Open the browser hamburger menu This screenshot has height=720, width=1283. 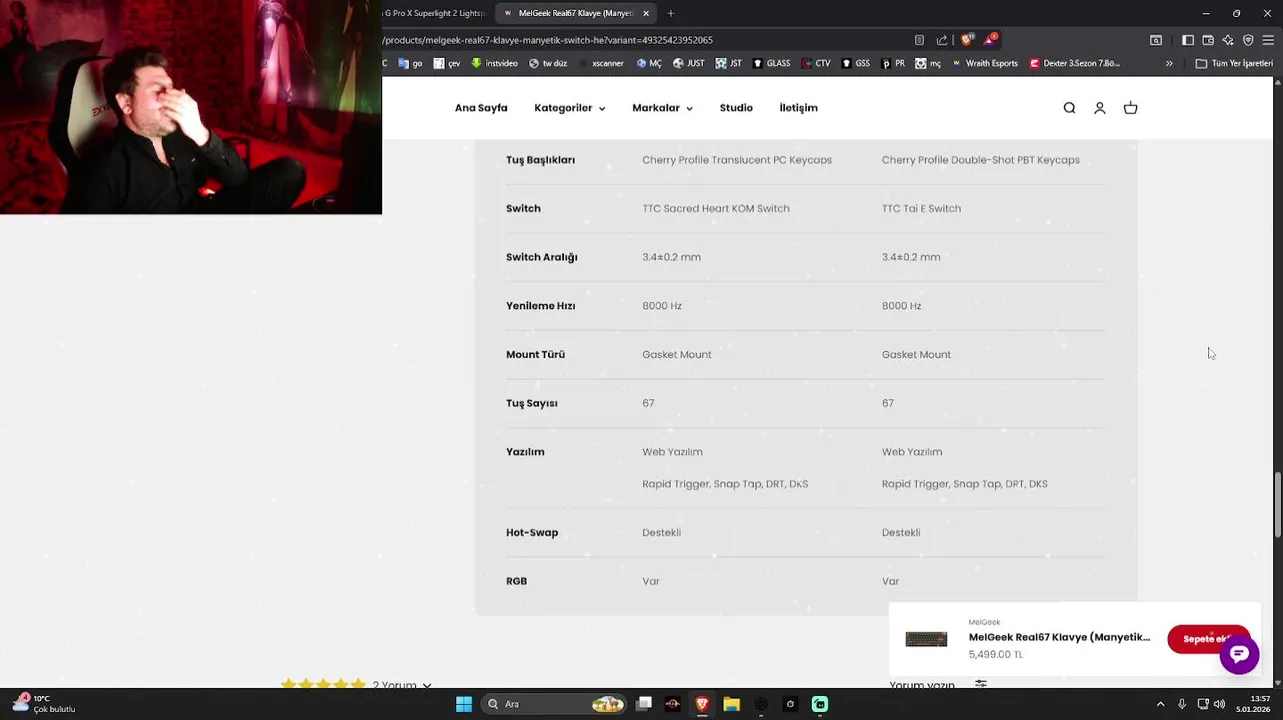1268,40
